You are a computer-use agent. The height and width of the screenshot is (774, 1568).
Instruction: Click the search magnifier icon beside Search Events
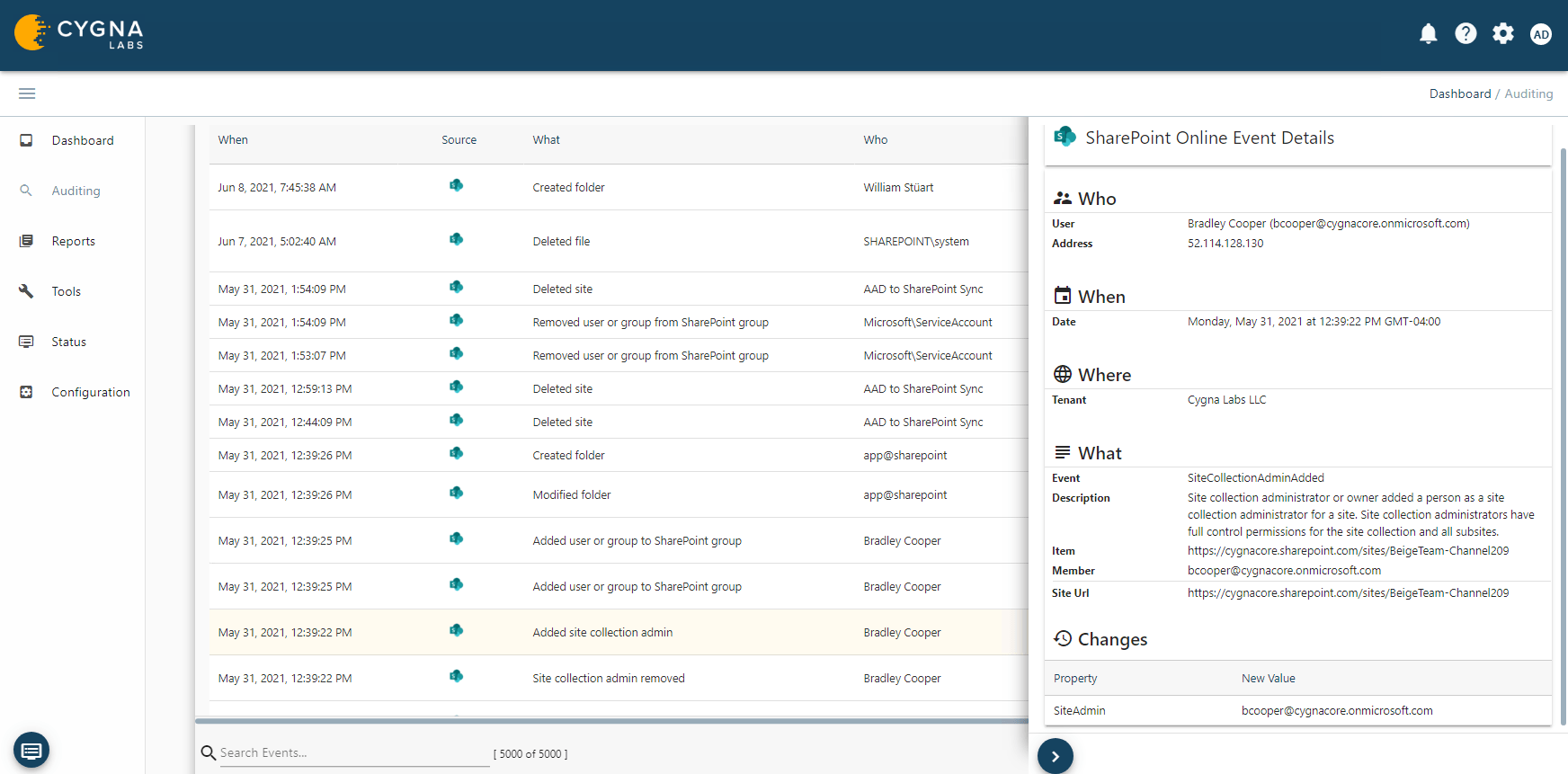click(208, 753)
